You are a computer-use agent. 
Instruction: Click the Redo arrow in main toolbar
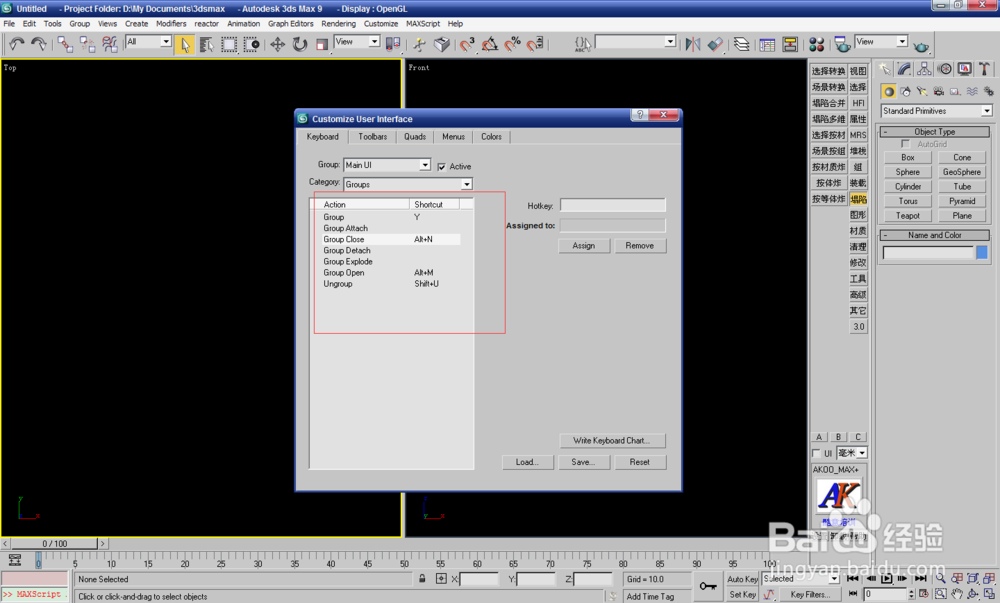[x=38, y=44]
